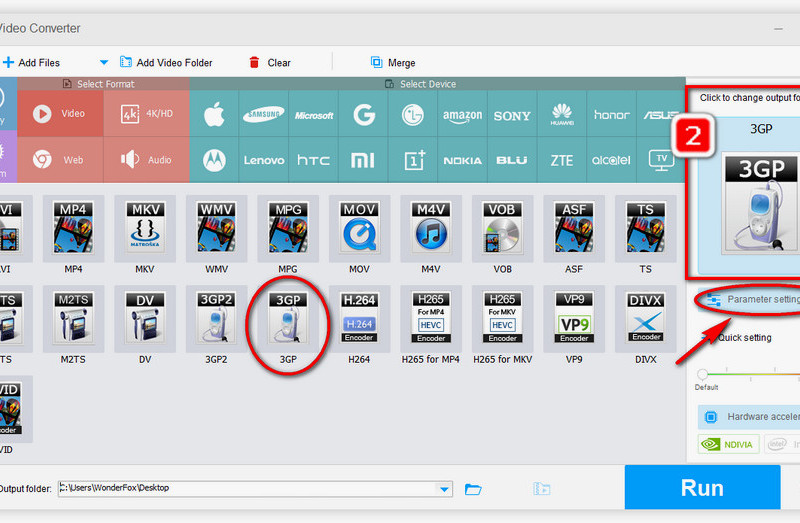Open the Motorola device category
The width and height of the screenshot is (800, 523).
(x=214, y=160)
